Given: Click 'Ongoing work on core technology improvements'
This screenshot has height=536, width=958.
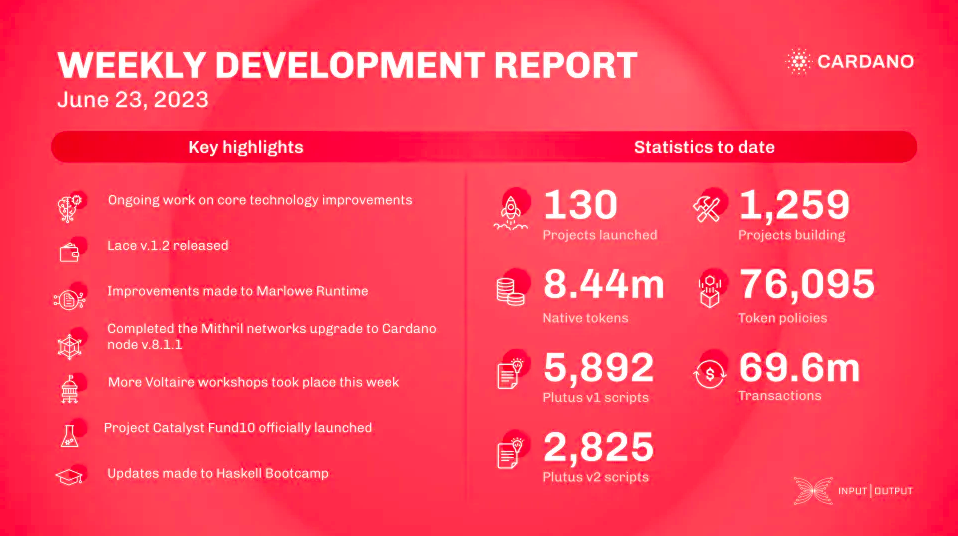Looking at the screenshot, I should (x=260, y=200).
